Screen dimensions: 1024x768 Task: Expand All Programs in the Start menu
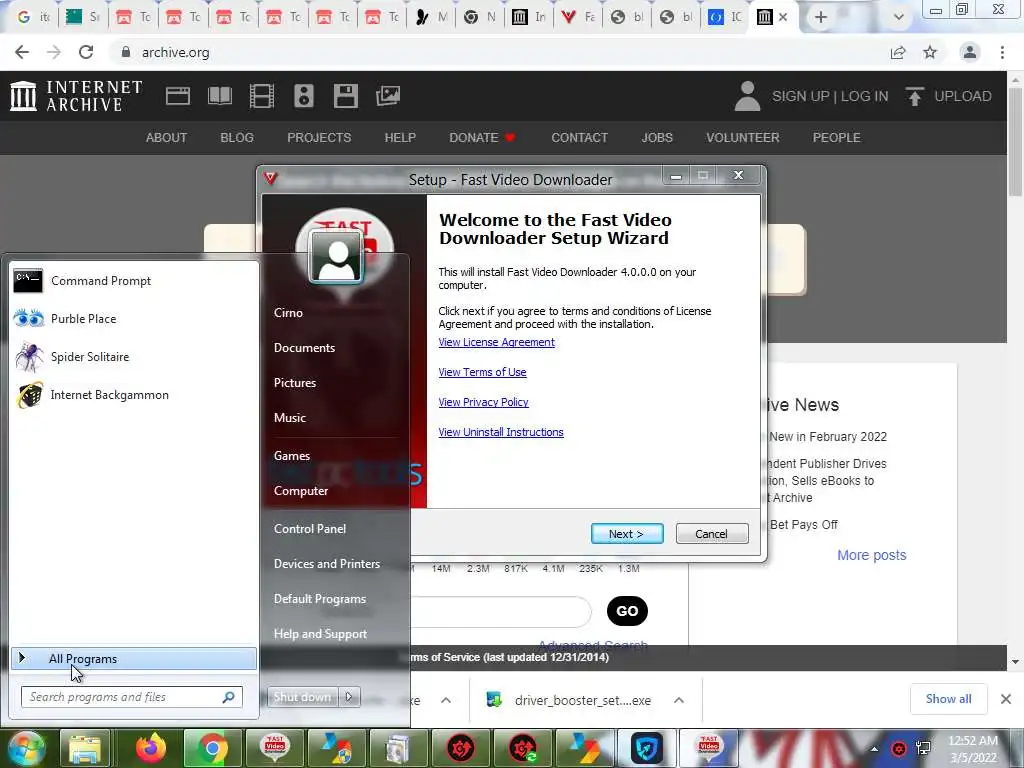pos(134,659)
